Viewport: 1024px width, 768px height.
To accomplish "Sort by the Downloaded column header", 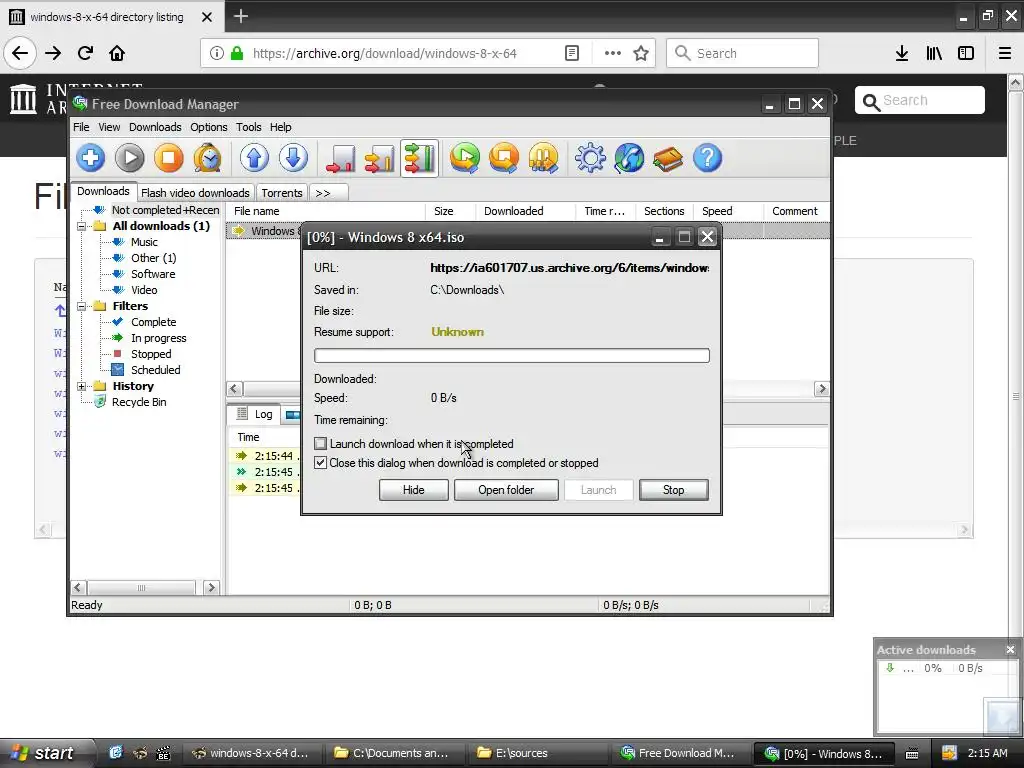I will tap(524, 211).
